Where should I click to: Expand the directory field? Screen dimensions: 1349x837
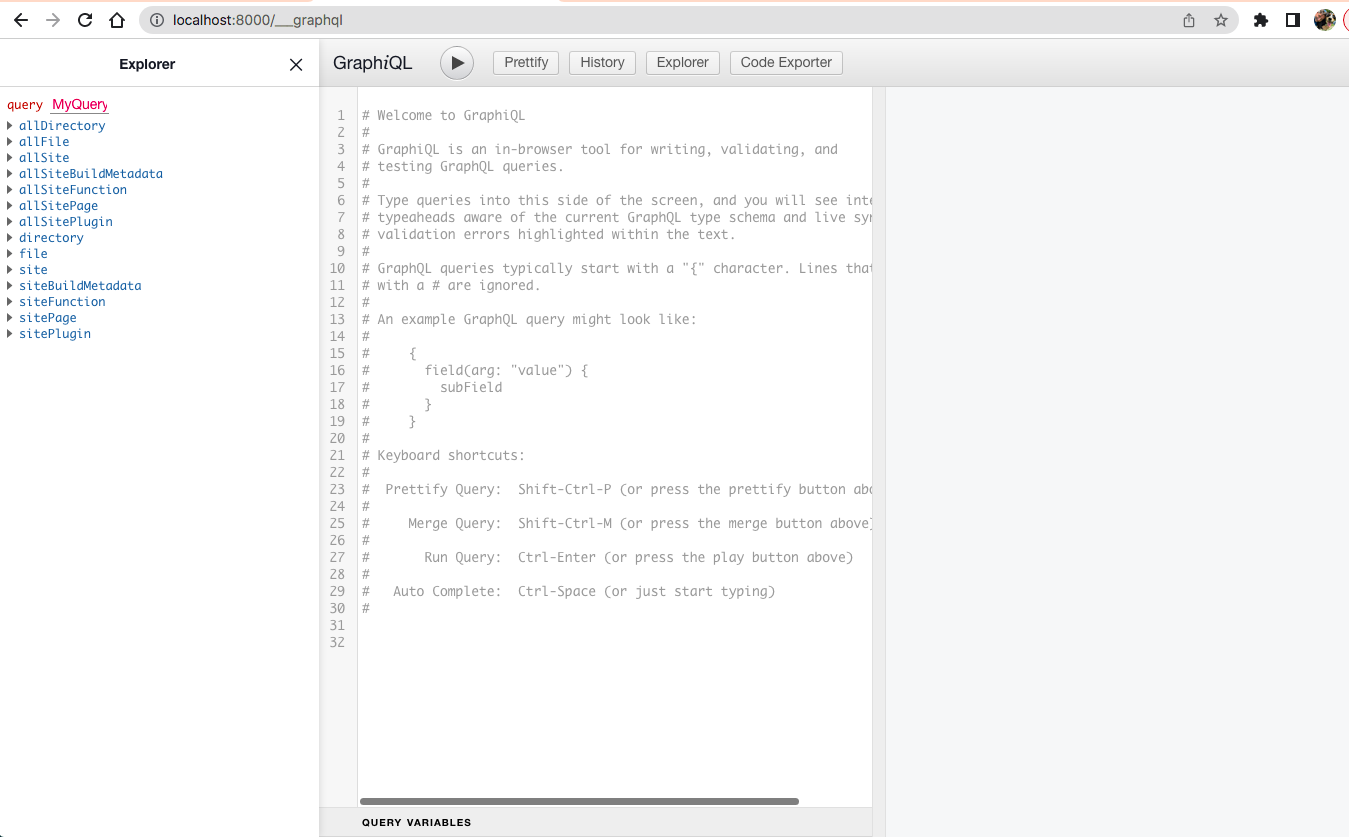tap(51, 238)
